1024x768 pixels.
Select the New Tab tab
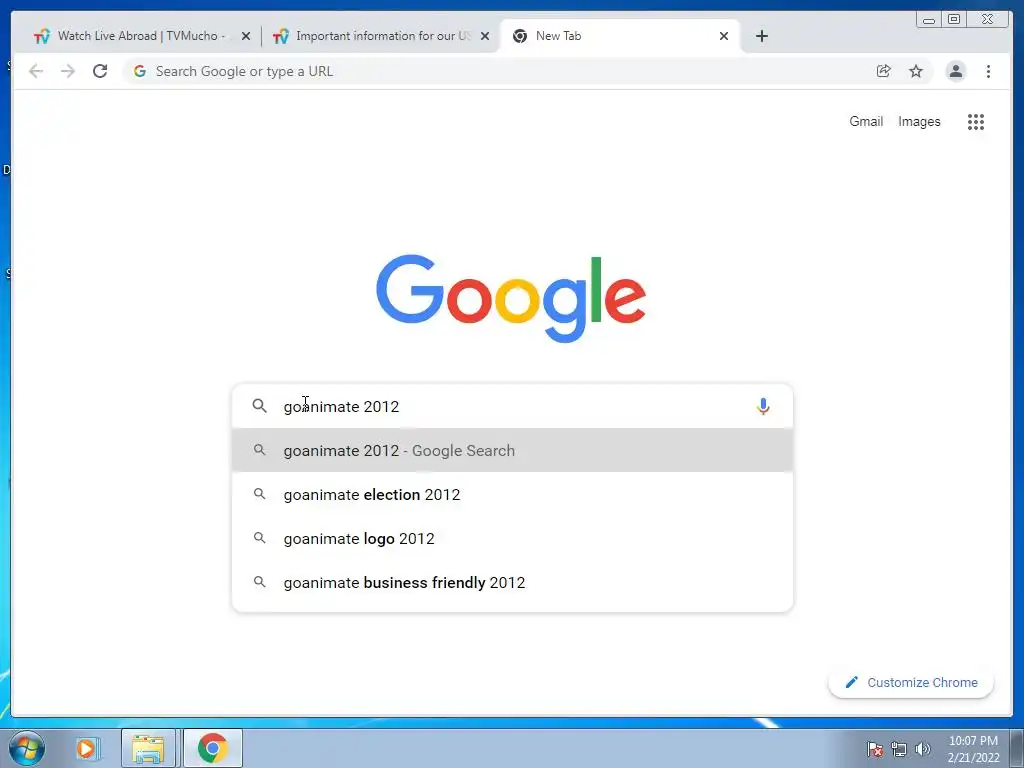[619, 36]
